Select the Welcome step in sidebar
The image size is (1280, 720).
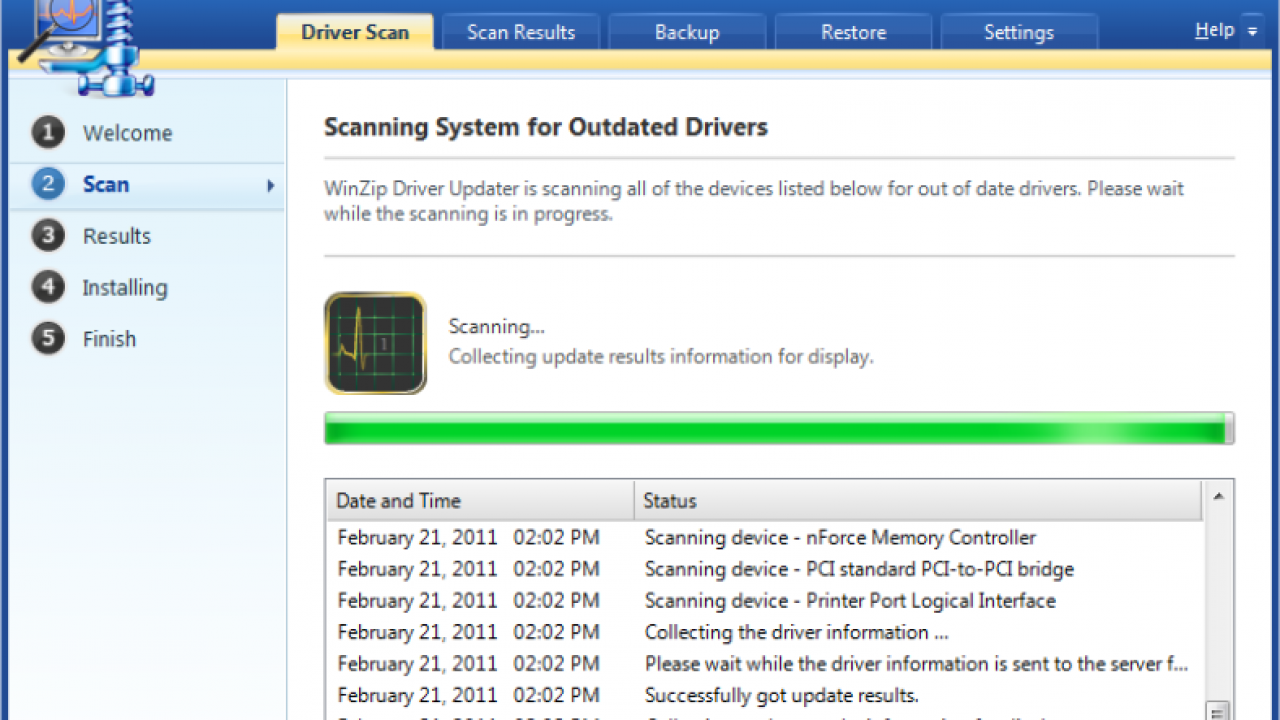(x=147, y=133)
